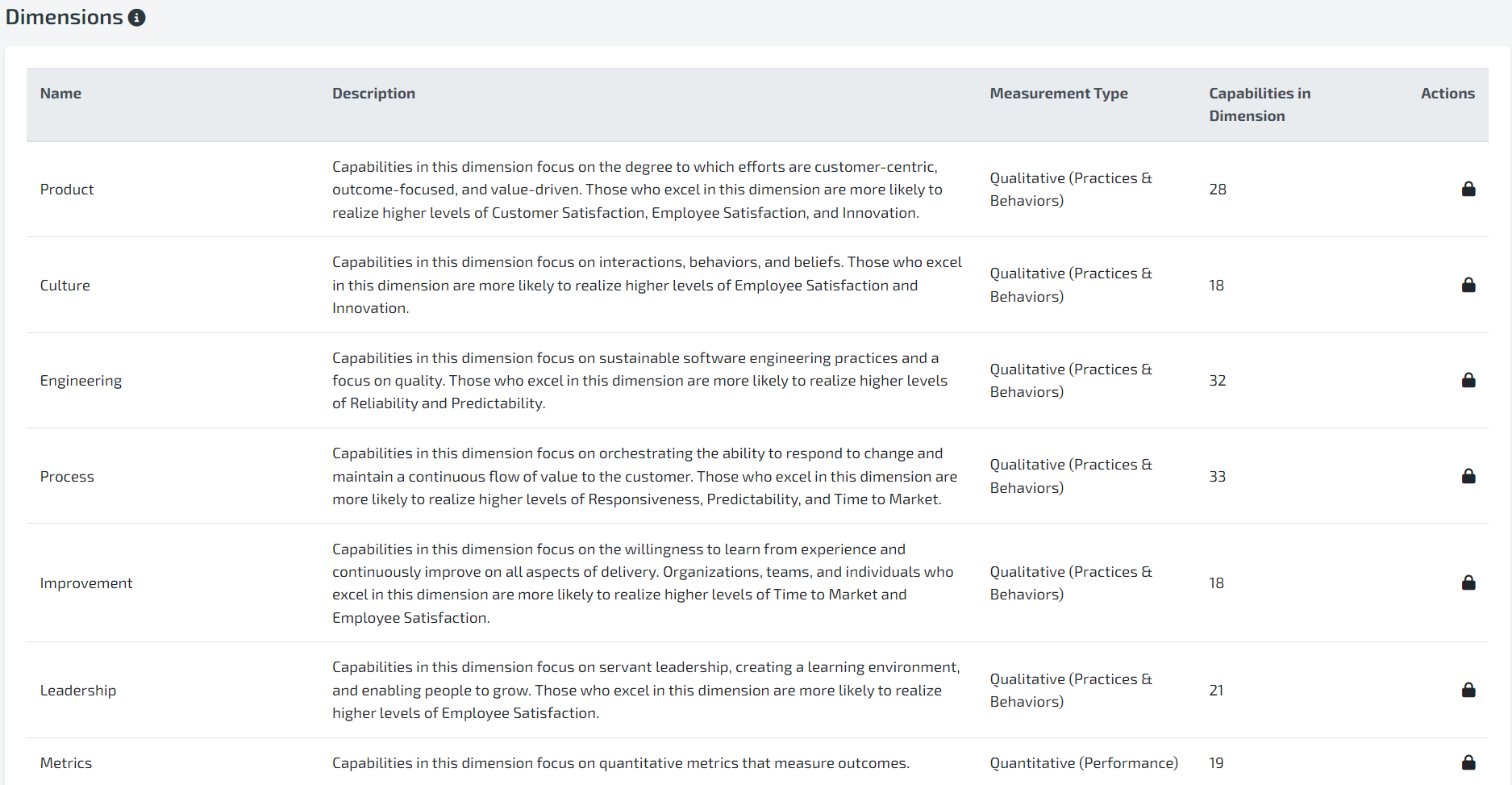Click the Engineering description about sustainable software practices
1512x785 pixels.
pyautogui.click(x=639, y=381)
